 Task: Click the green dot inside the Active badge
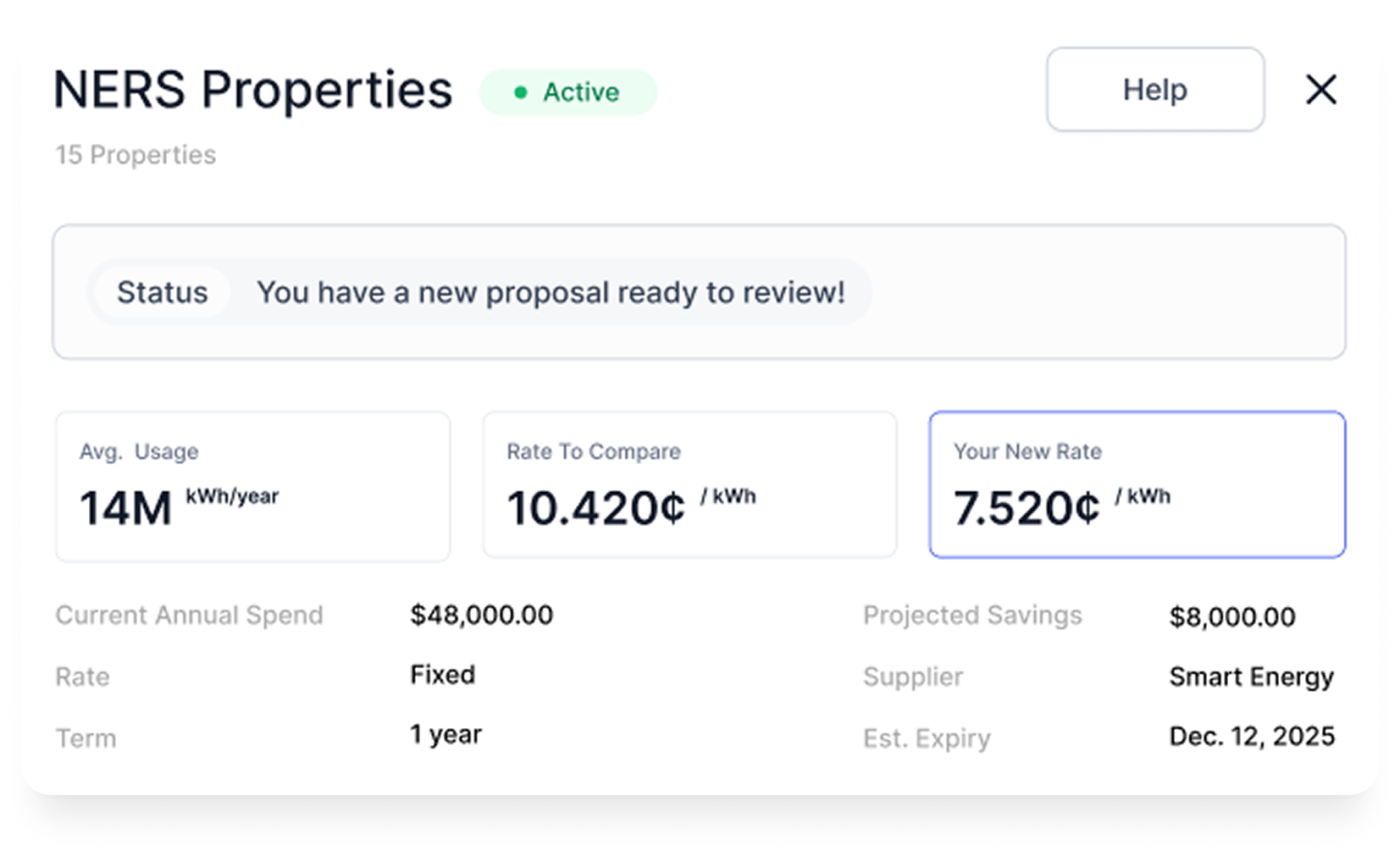point(520,91)
